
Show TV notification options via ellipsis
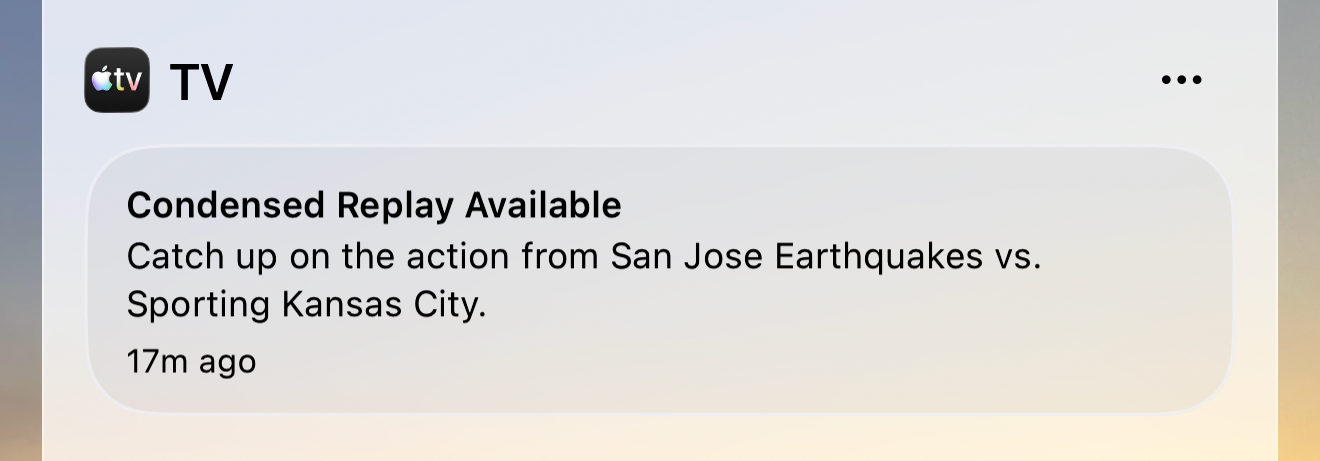click(x=1181, y=80)
